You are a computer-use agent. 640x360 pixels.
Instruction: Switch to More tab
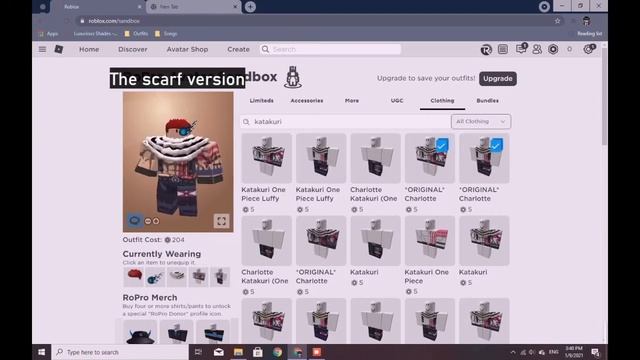pos(352,100)
